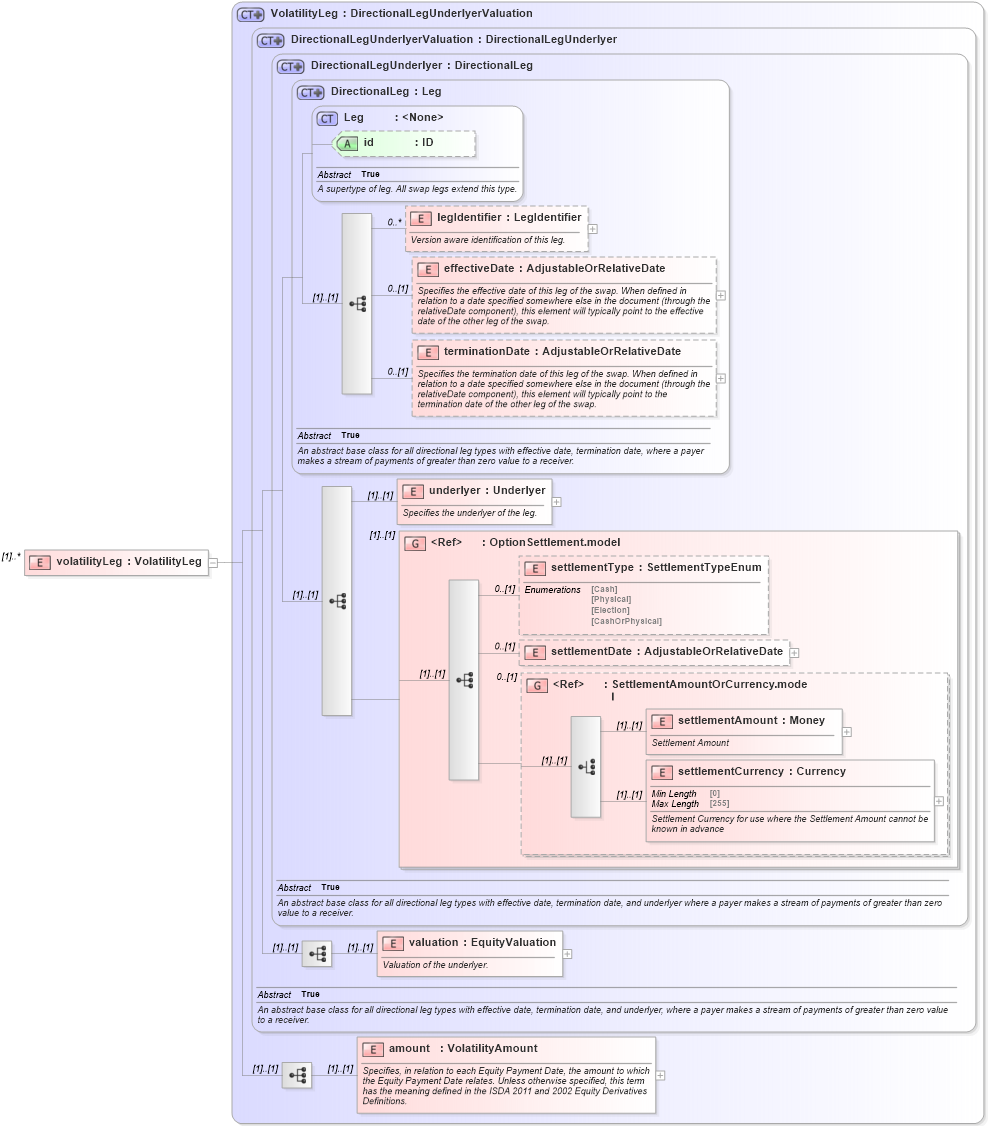Collapse the volatilityLeg element on the left
The width and height of the screenshot is (989, 1126).
point(211,562)
